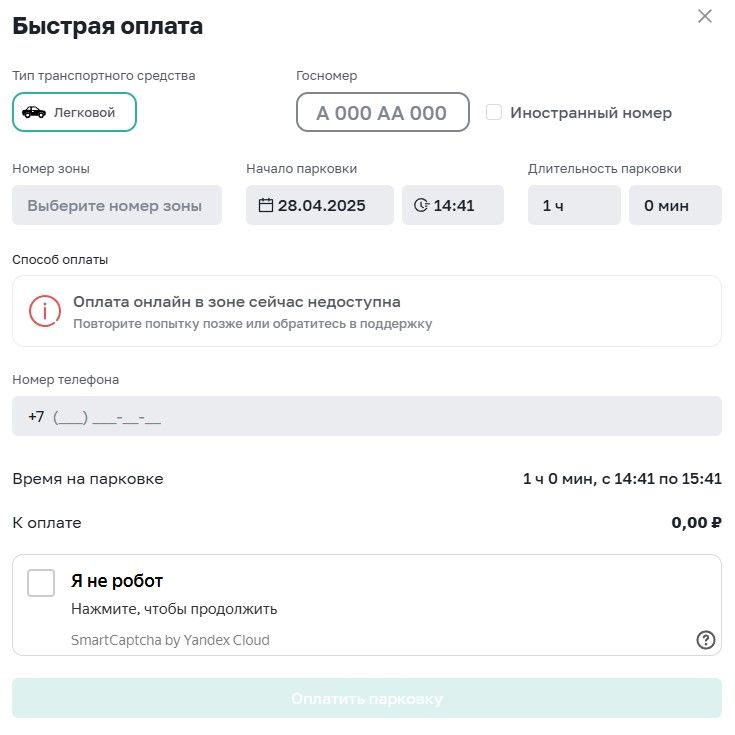
Task: Click the car icon for Легковой
Action: (34, 112)
